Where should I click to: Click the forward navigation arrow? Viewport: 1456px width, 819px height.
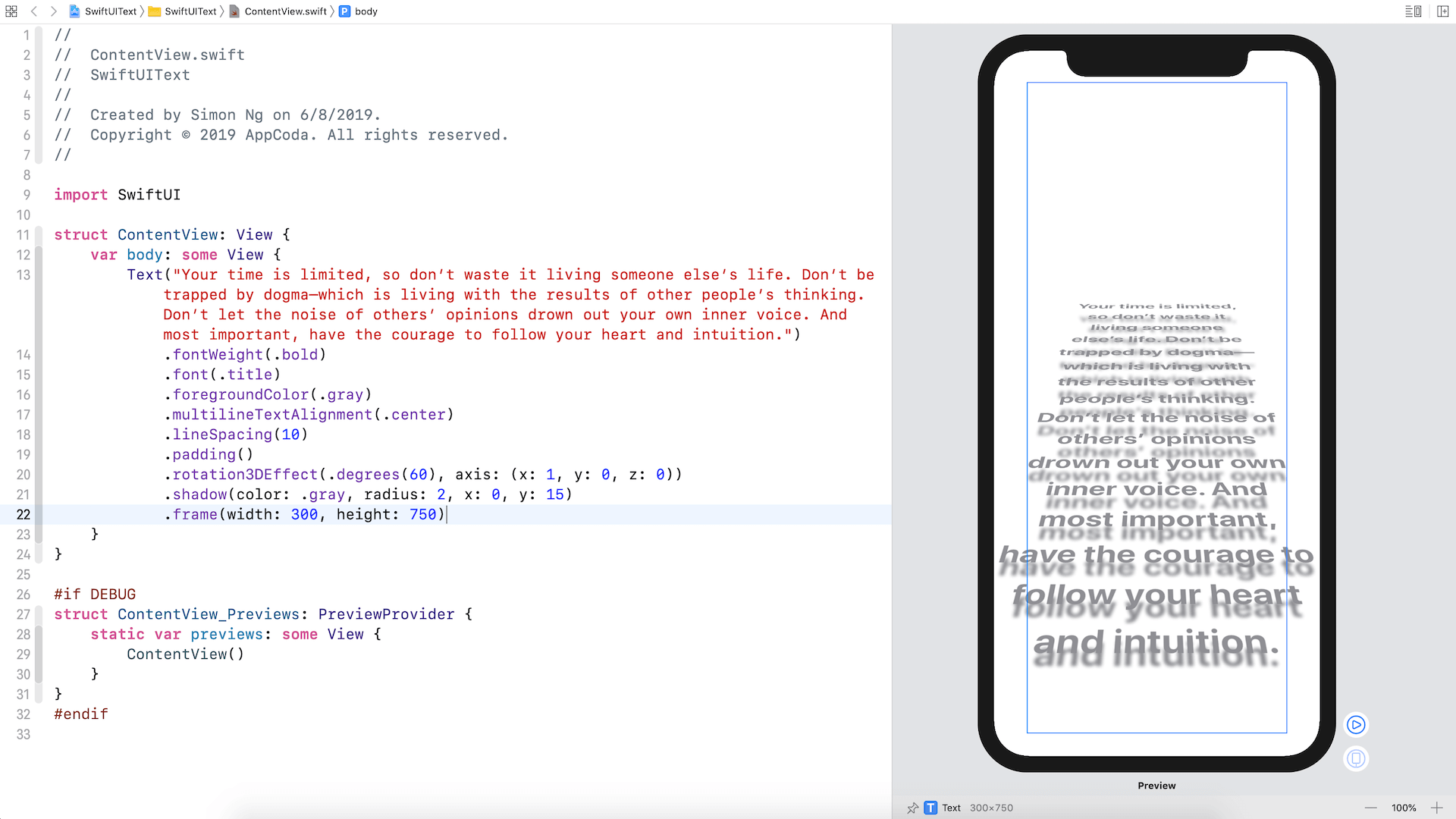pyautogui.click(x=53, y=11)
